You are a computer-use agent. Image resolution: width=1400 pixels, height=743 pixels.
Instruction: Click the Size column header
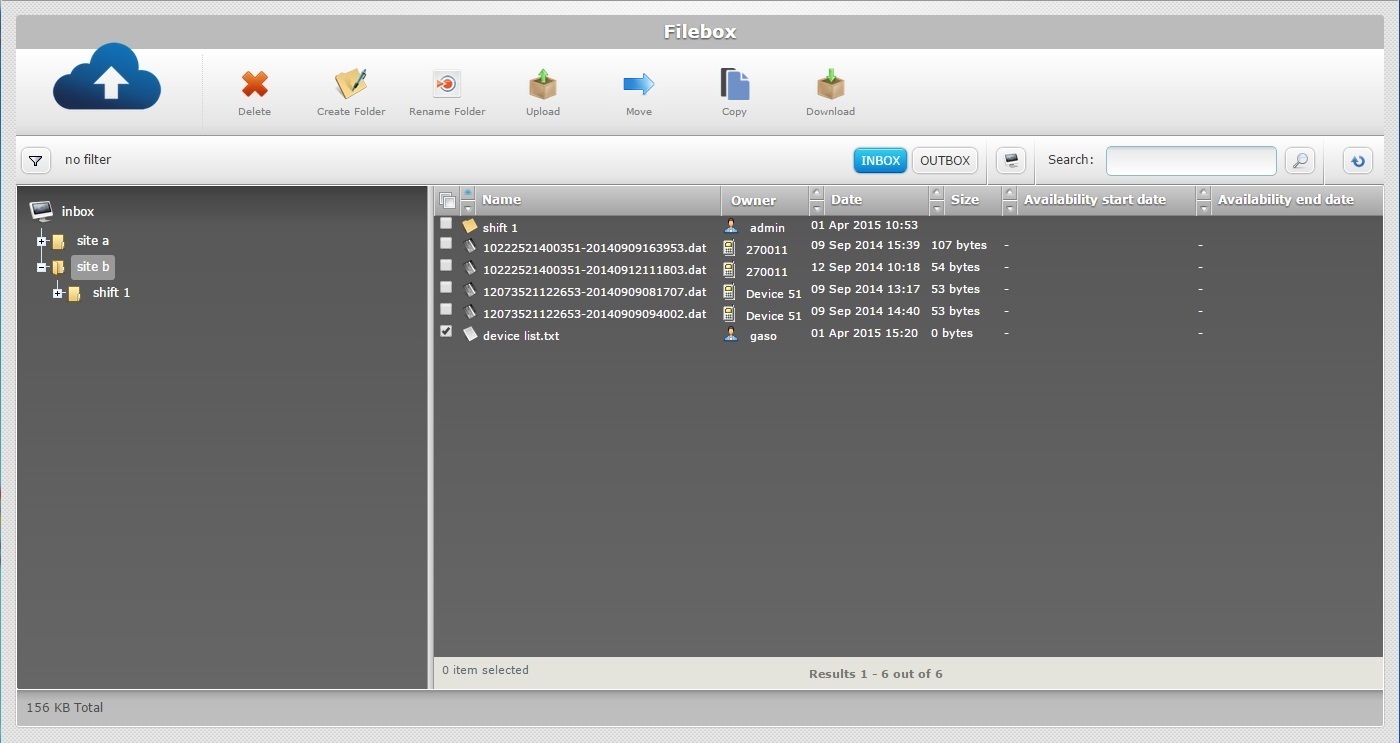point(965,200)
